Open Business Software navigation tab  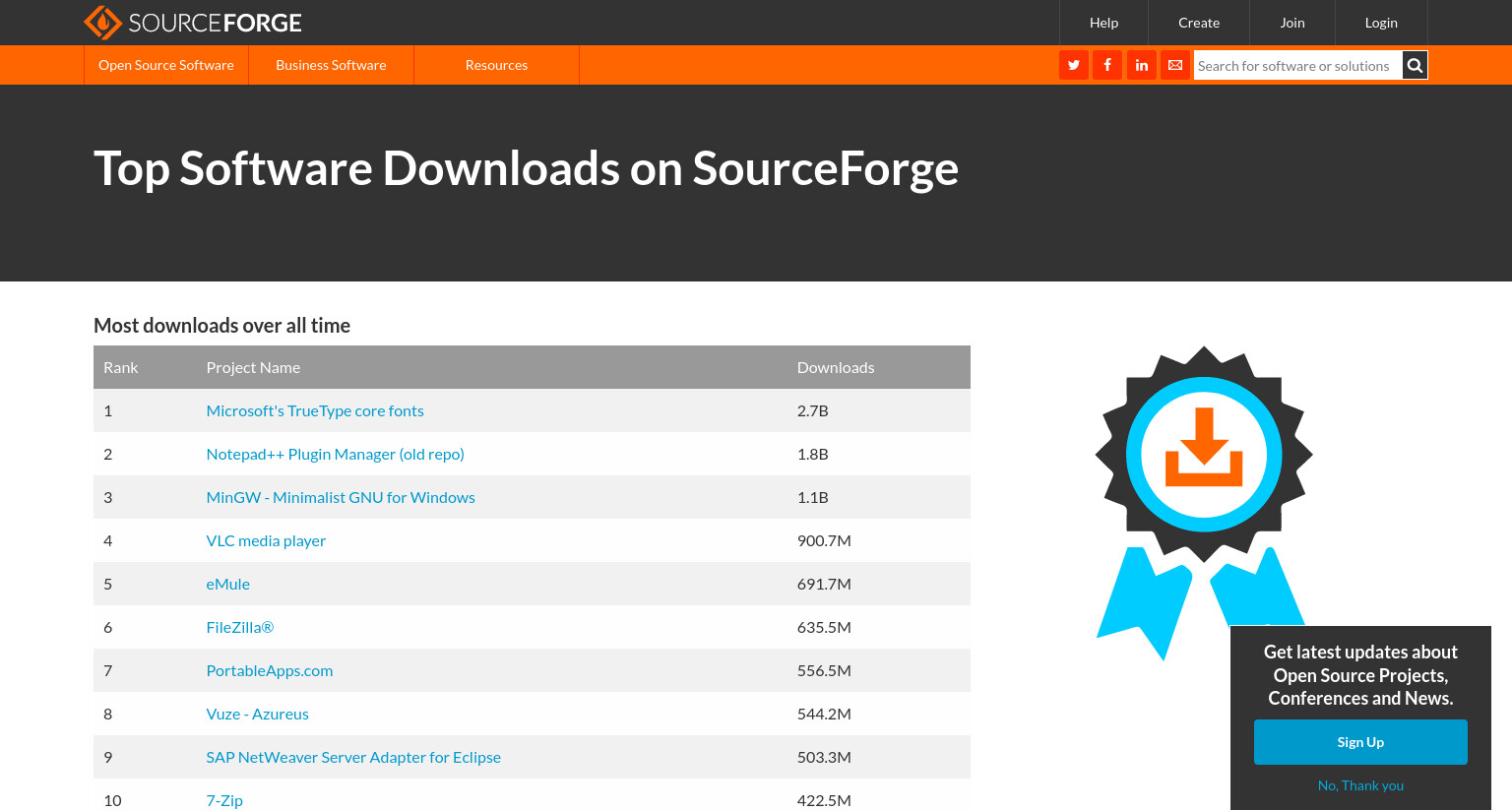(331, 65)
